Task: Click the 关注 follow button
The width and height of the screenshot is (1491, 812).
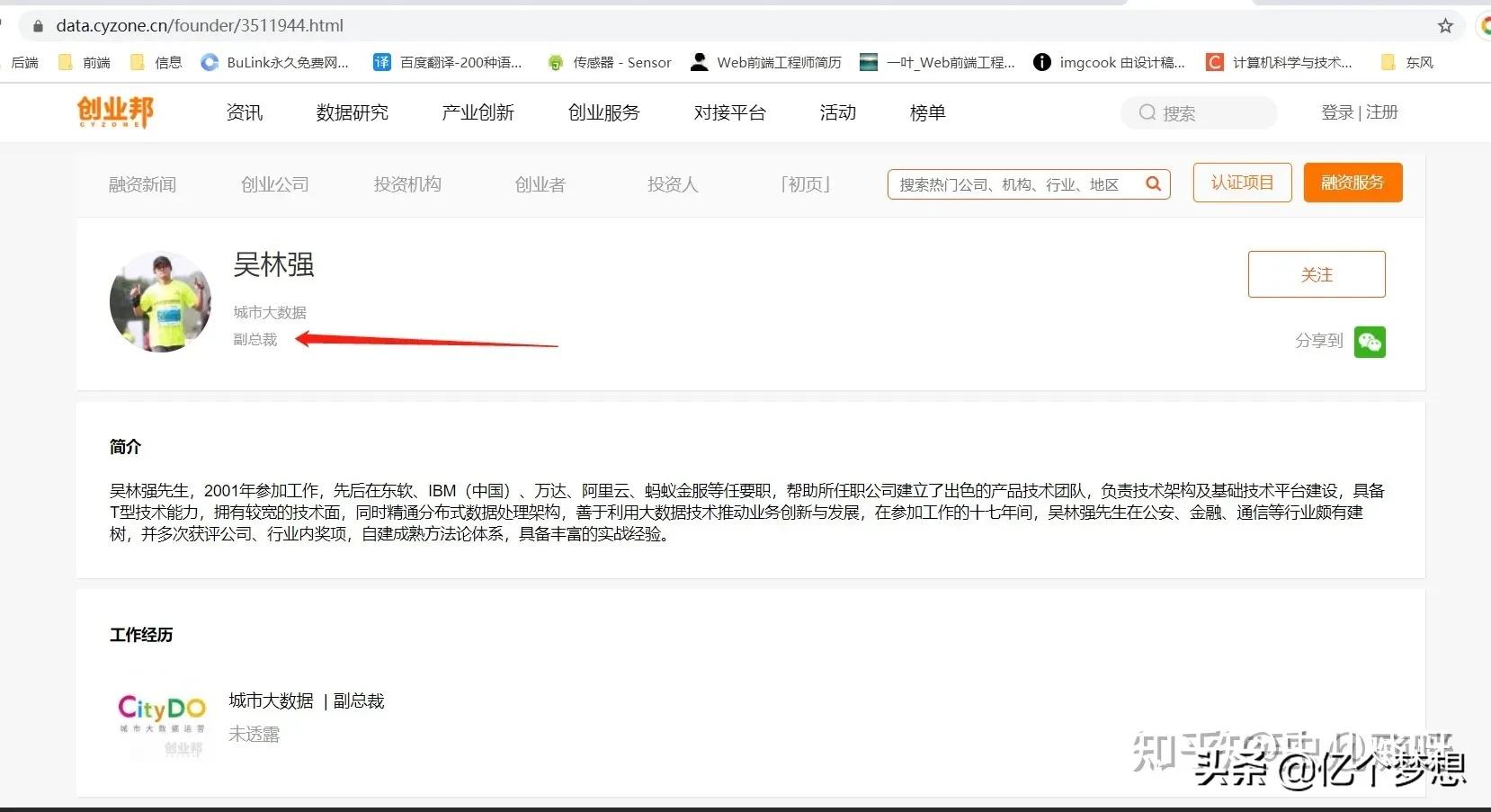Action: tap(1317, 274)
